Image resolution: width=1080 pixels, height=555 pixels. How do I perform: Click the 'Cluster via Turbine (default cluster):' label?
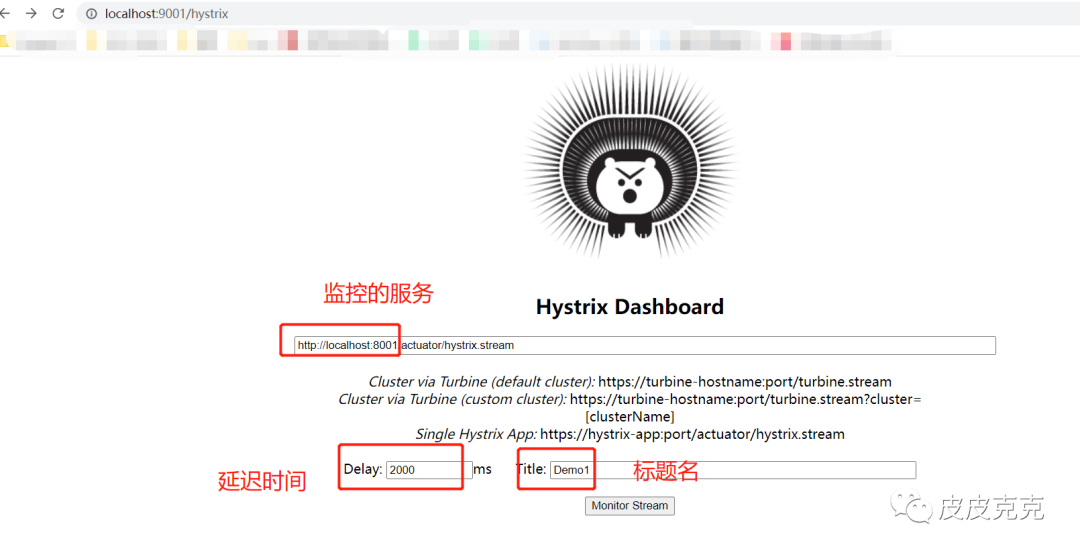click(x=481, y=381)
